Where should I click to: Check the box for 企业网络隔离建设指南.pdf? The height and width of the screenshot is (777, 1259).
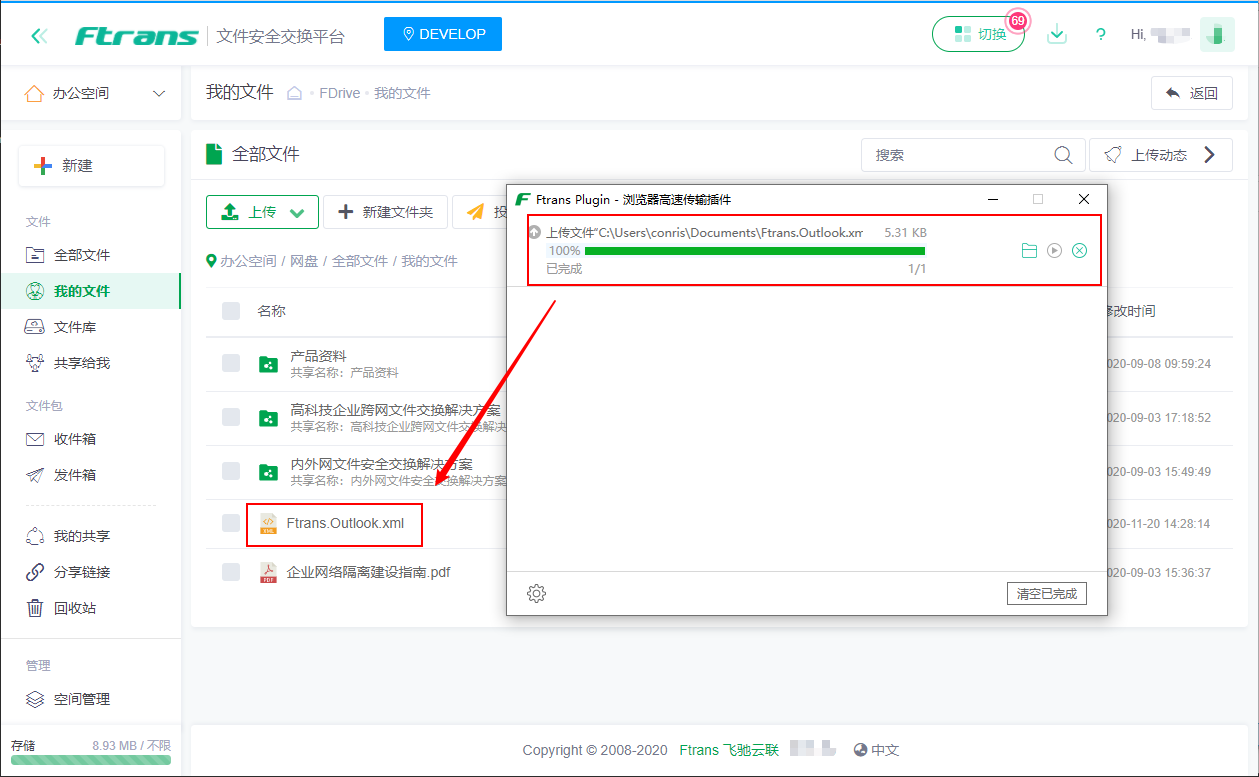point(231,572)
